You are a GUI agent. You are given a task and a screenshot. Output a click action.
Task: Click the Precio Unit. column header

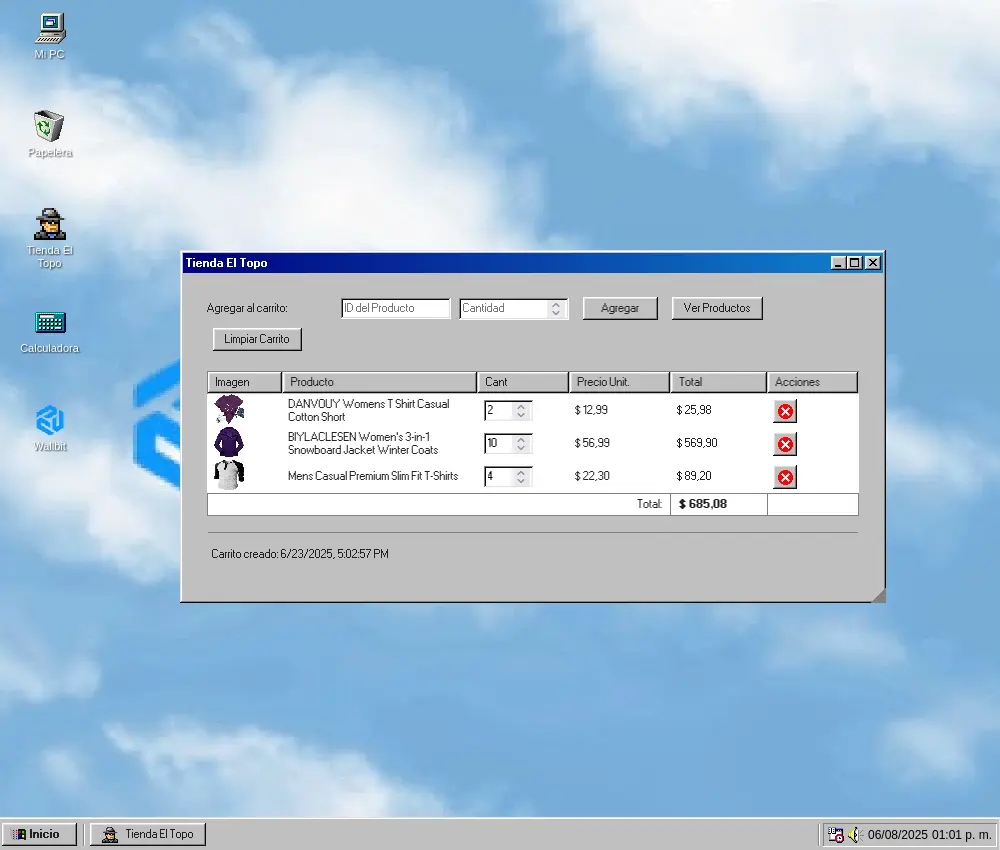619,382
